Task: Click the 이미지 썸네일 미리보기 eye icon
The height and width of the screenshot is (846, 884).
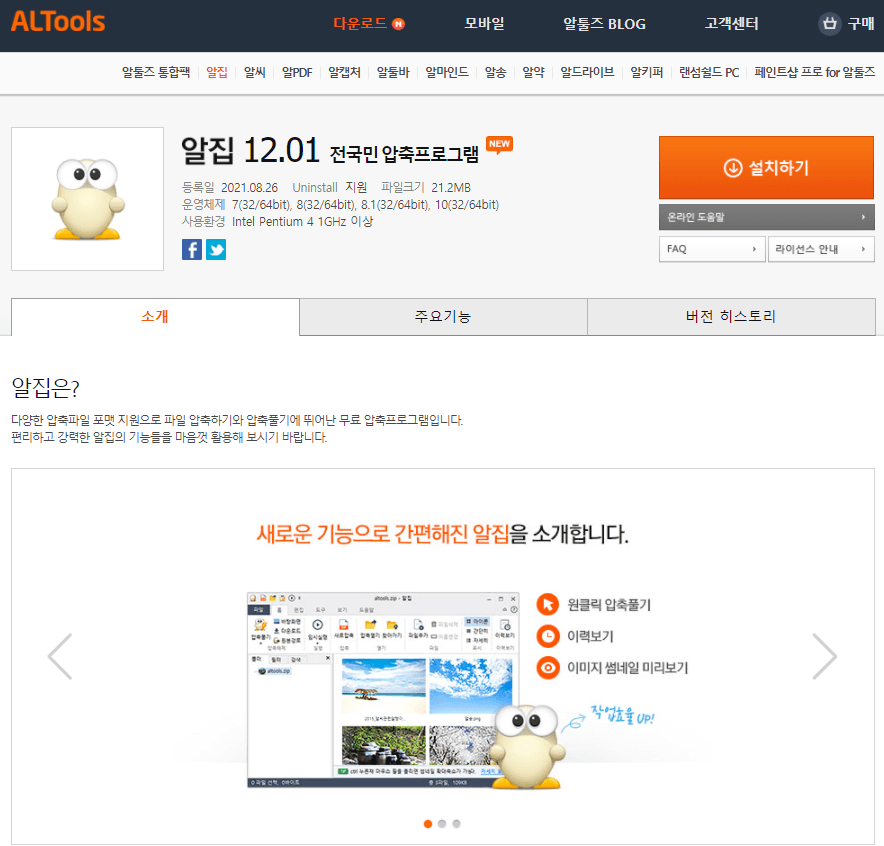Action: 547,667
